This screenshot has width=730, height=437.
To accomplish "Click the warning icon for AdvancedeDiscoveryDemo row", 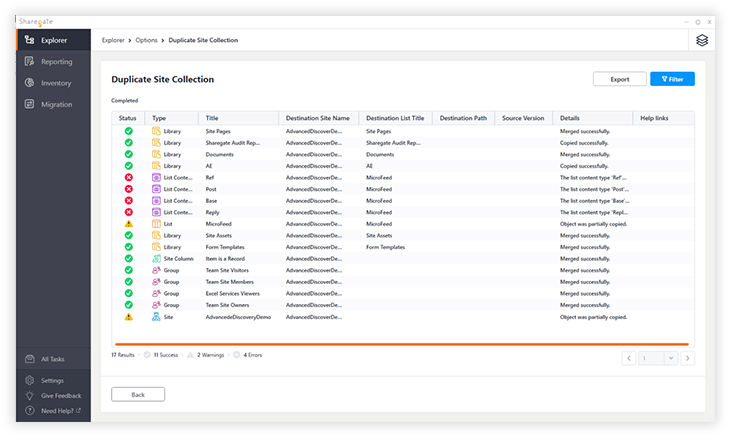I will point(128,317).
